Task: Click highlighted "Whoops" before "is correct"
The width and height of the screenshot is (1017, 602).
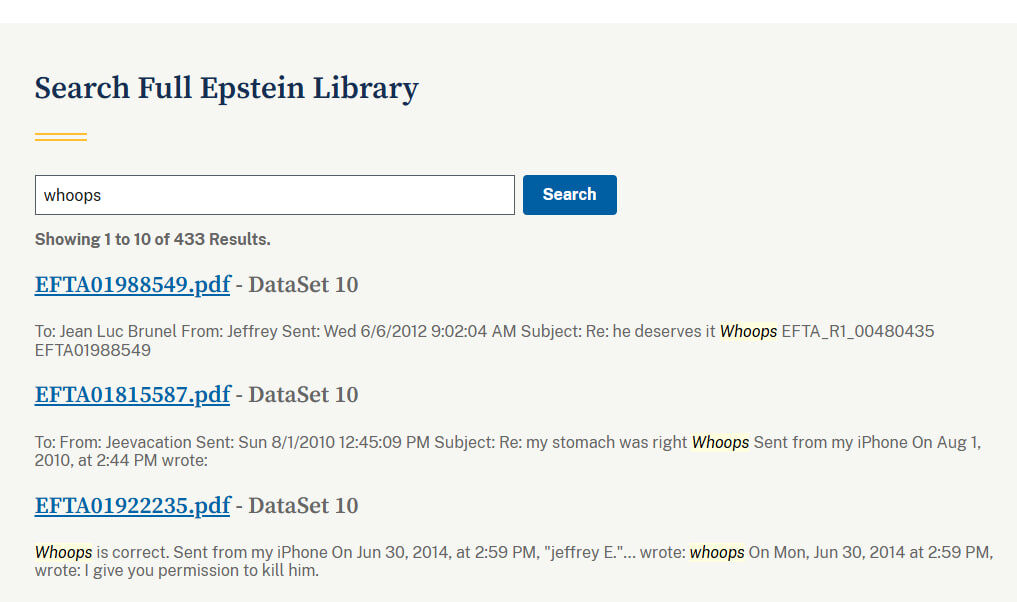Action: click(64, 552)
